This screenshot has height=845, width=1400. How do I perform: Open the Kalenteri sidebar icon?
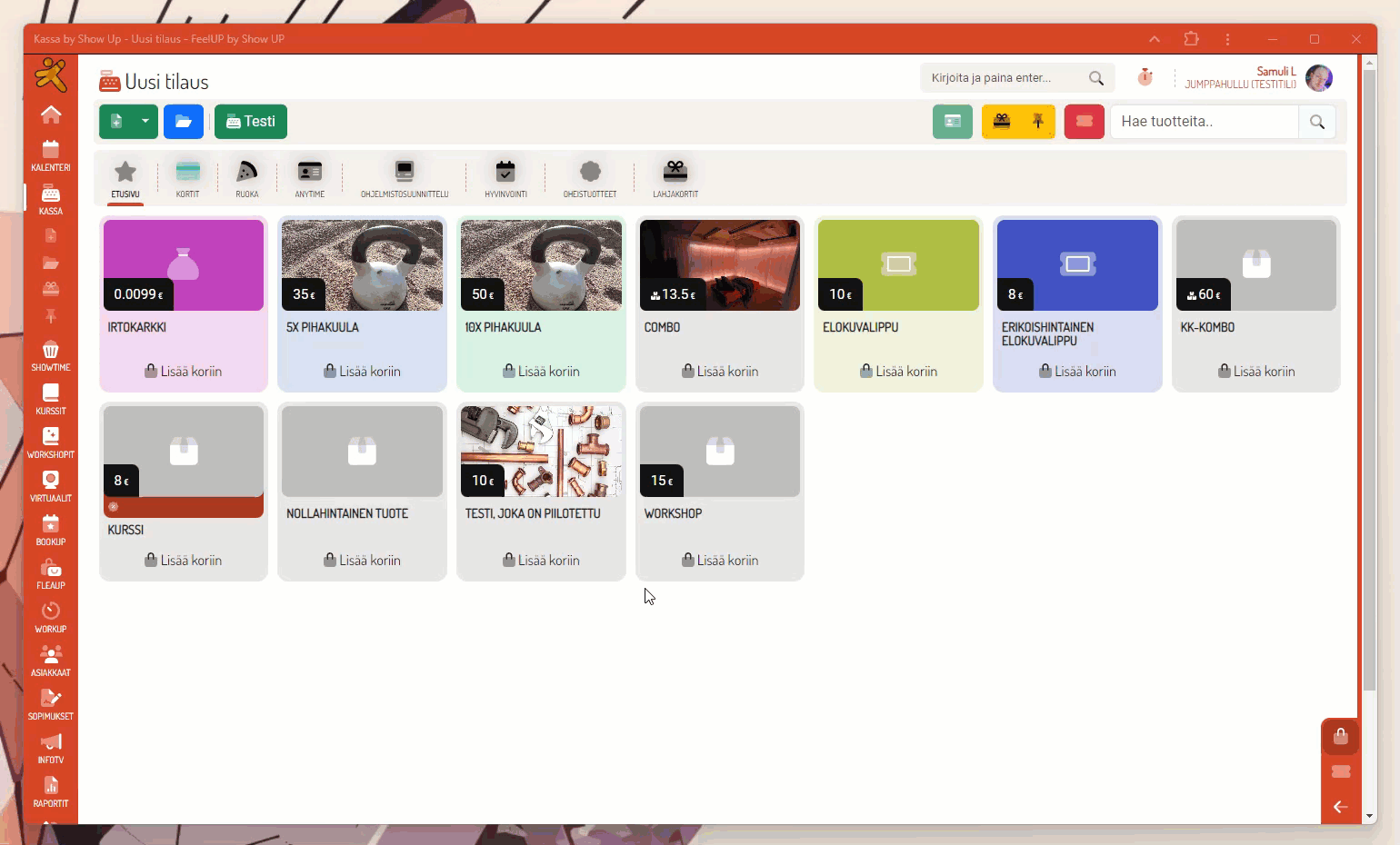pos(51,154)
